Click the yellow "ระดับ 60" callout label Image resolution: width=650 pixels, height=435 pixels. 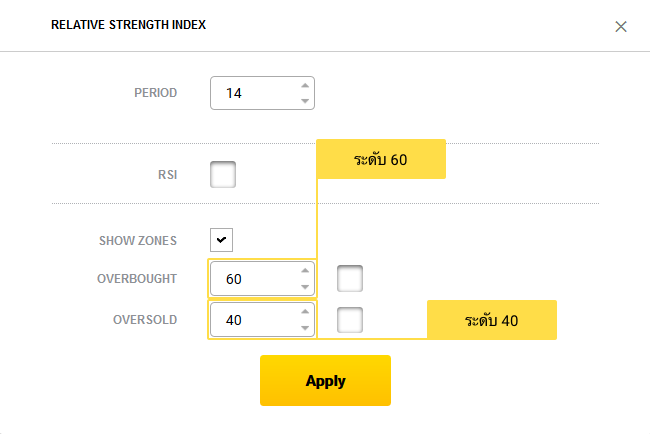[381, 159]
